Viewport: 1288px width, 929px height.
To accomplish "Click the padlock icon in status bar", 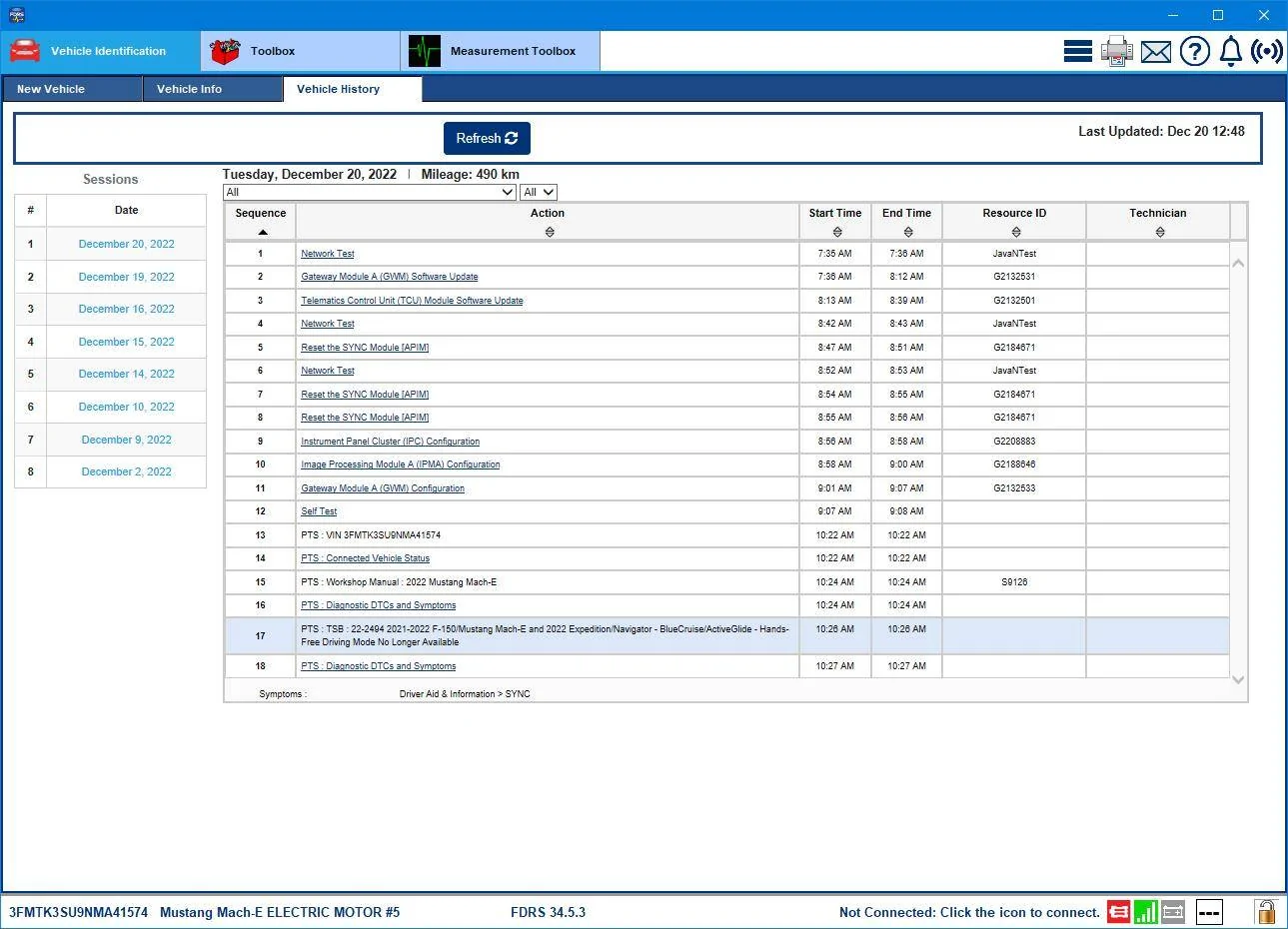I will pyautogui.click(x=1266, y=911).
